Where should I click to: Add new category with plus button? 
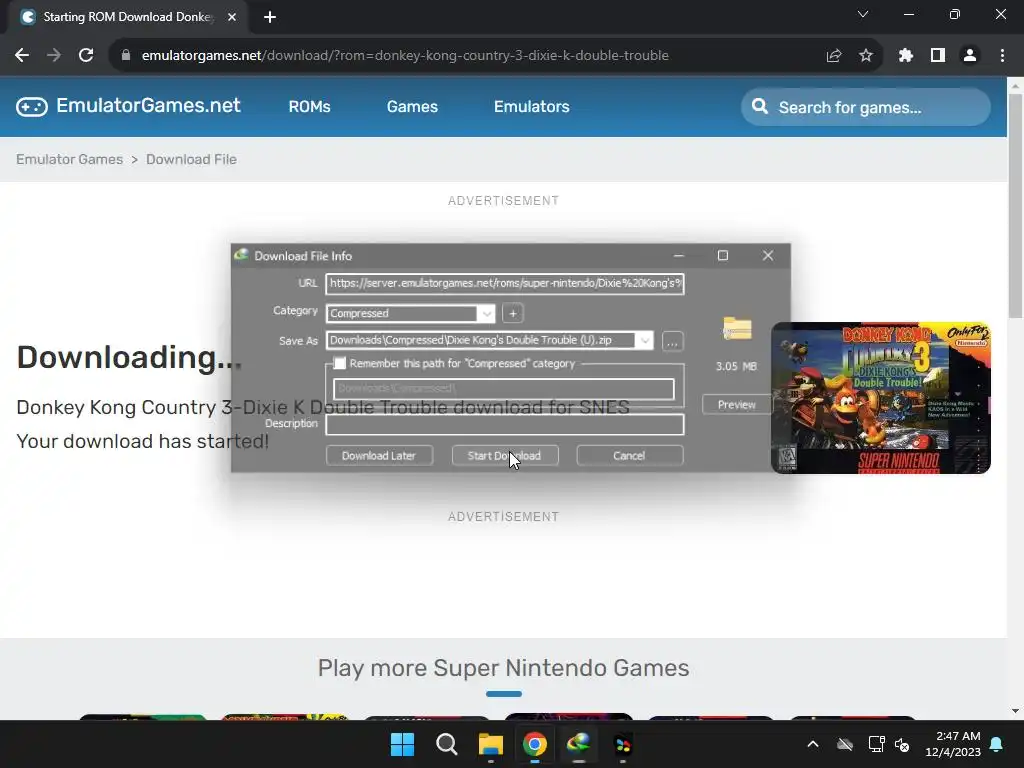tap(513, 313)
